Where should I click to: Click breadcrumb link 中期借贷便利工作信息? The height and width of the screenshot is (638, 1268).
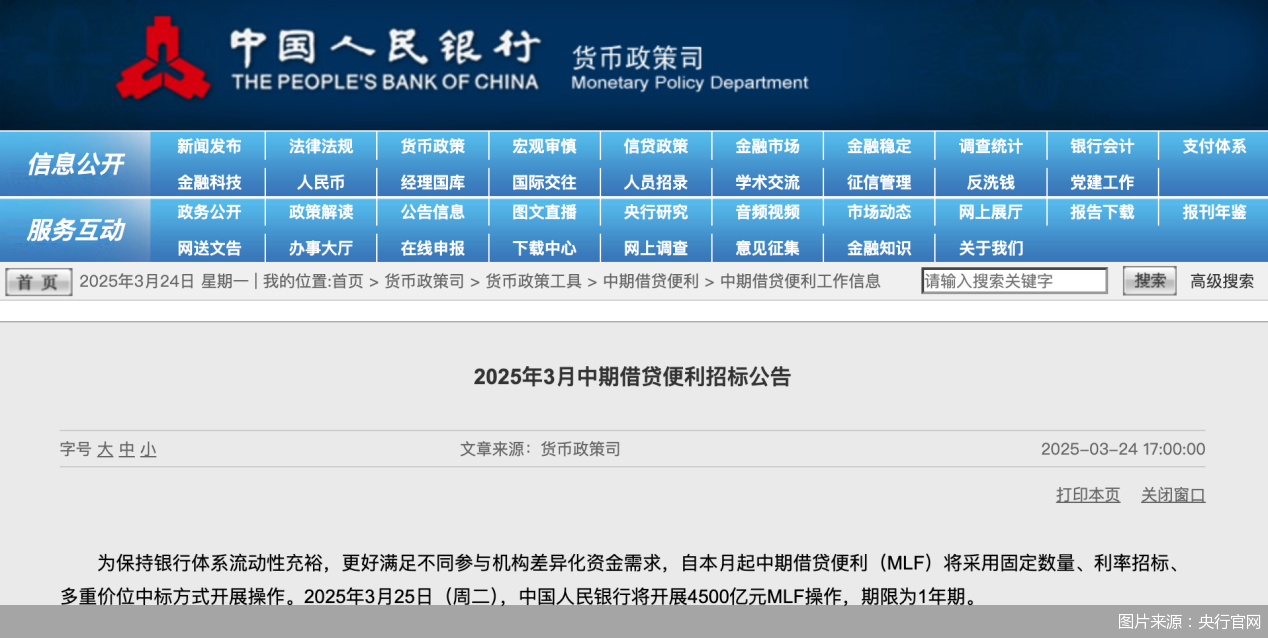point(800,282)
